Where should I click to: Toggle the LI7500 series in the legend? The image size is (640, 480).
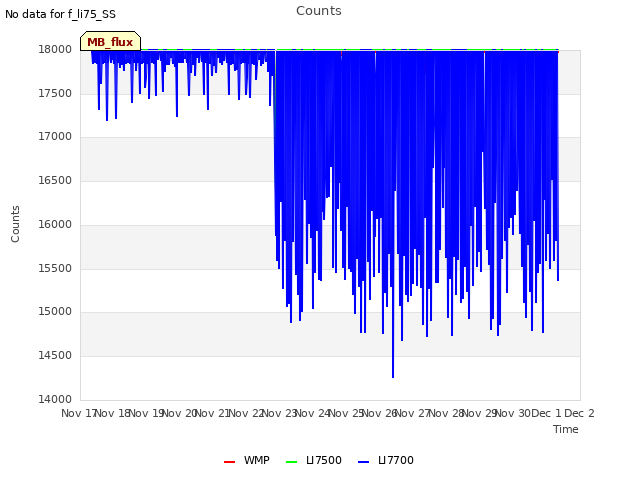coord(313,460)
